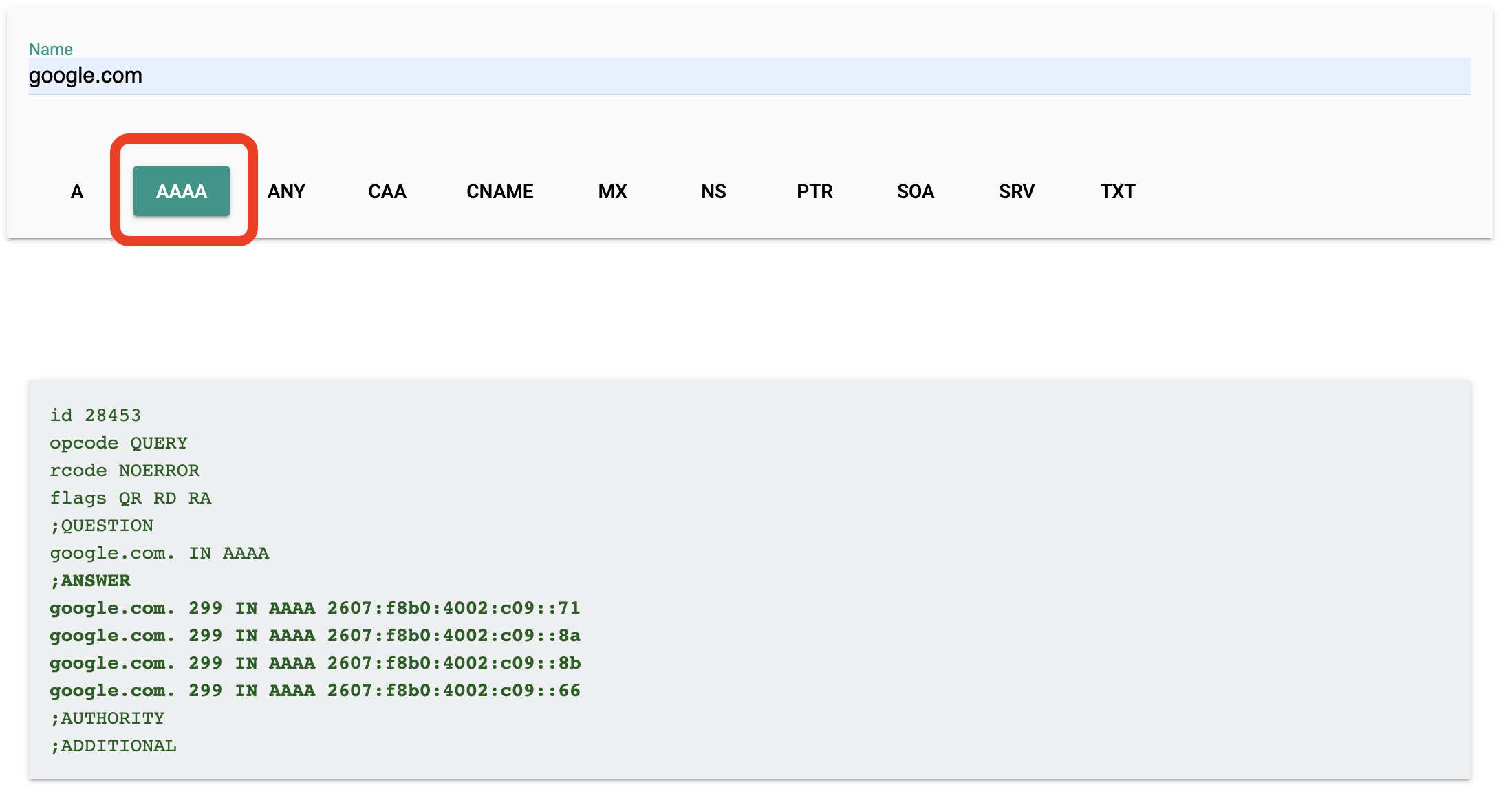Click the ';QUESTION' section header
This screenshot has height=798, width=1512.
pos(102,526)
